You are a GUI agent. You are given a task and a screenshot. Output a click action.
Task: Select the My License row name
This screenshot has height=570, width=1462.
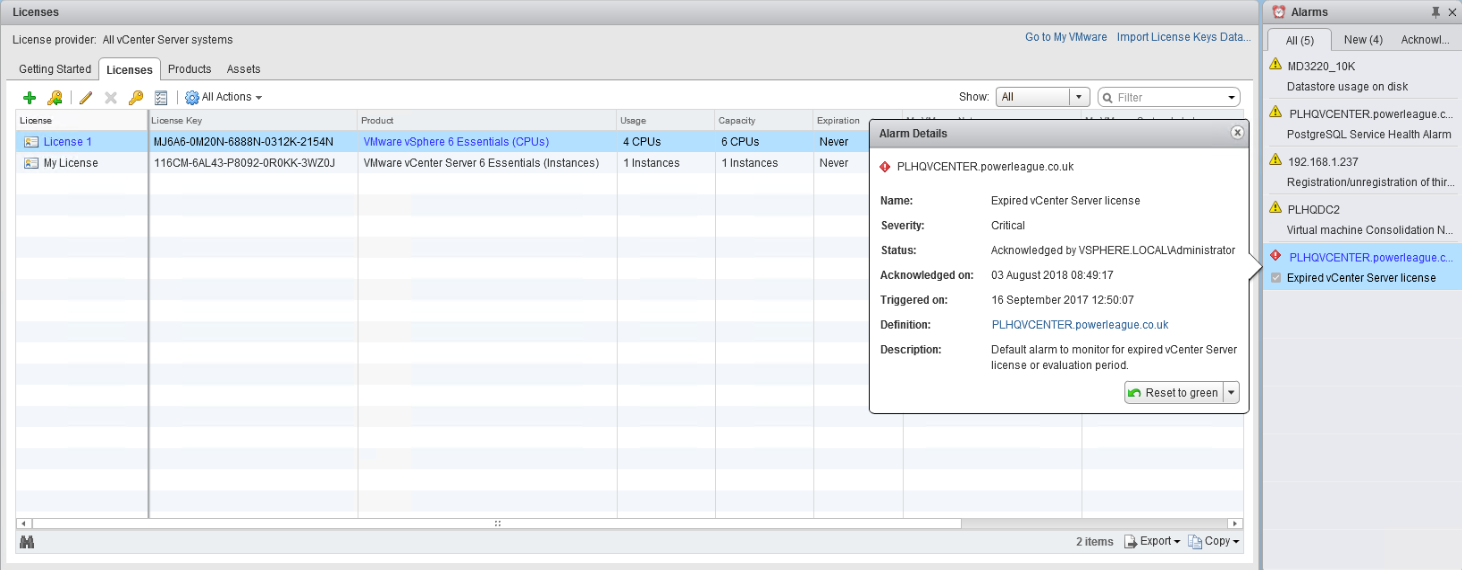[71, 163]
